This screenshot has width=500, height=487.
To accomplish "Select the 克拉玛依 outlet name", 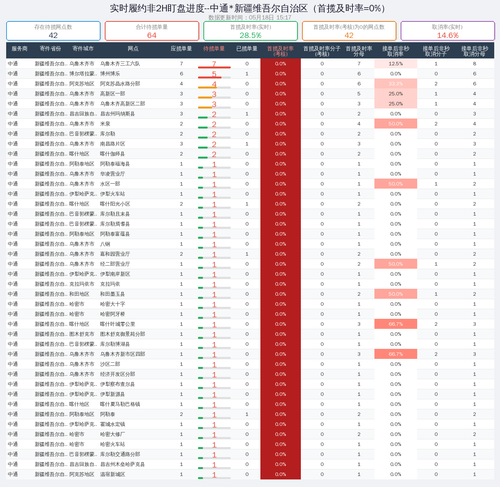I will click(x=110, y=284).
